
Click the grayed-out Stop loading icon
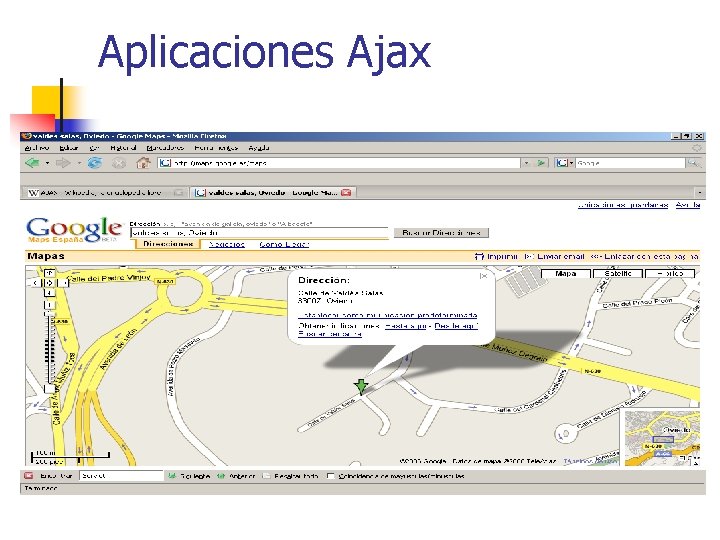[119, 163]
